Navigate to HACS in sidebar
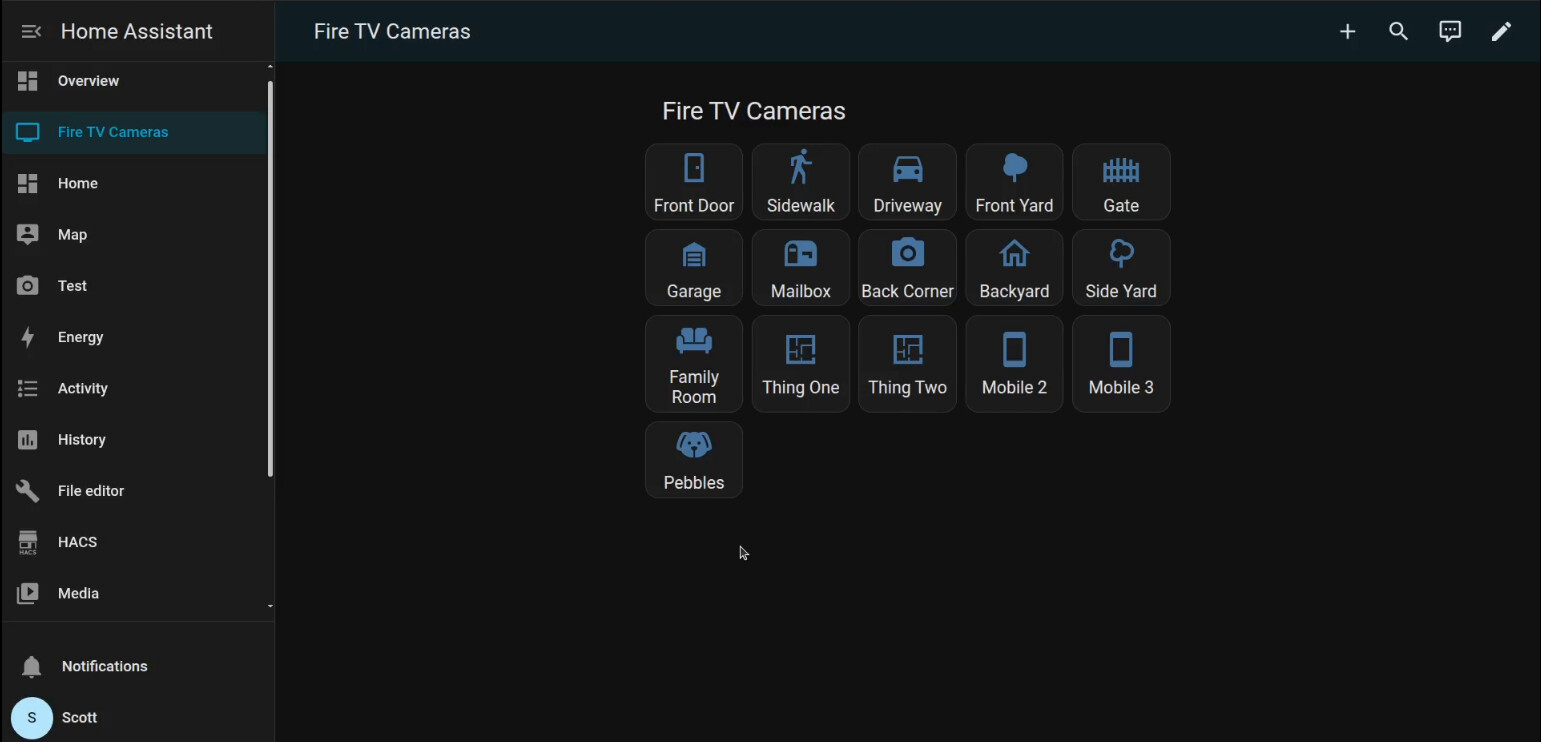Screen dimensions: 1541x742 coord(77,542)
